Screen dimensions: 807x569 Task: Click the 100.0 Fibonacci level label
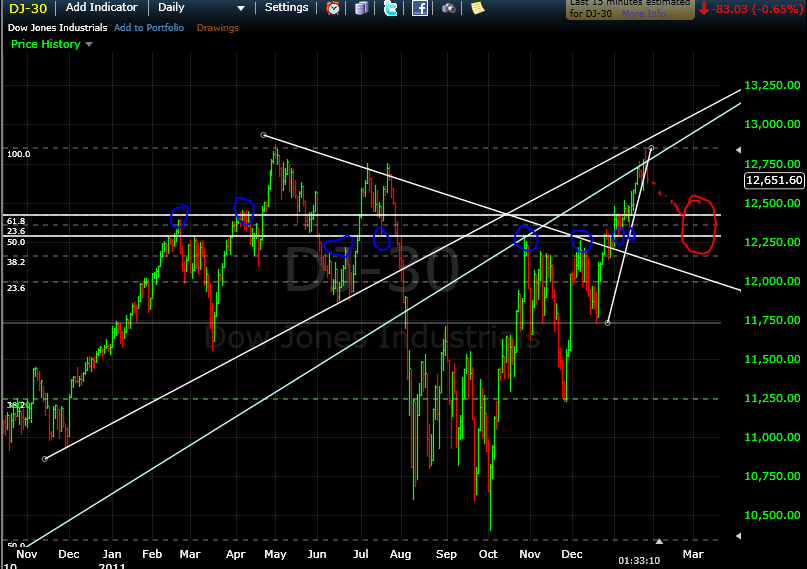pos(19,154)
